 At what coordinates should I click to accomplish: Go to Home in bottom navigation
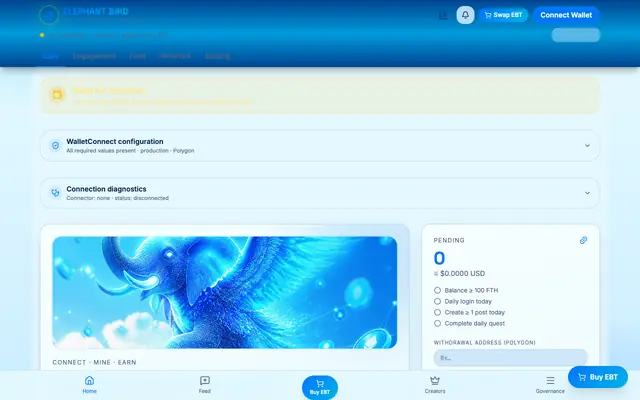click(x=89, y=385)
